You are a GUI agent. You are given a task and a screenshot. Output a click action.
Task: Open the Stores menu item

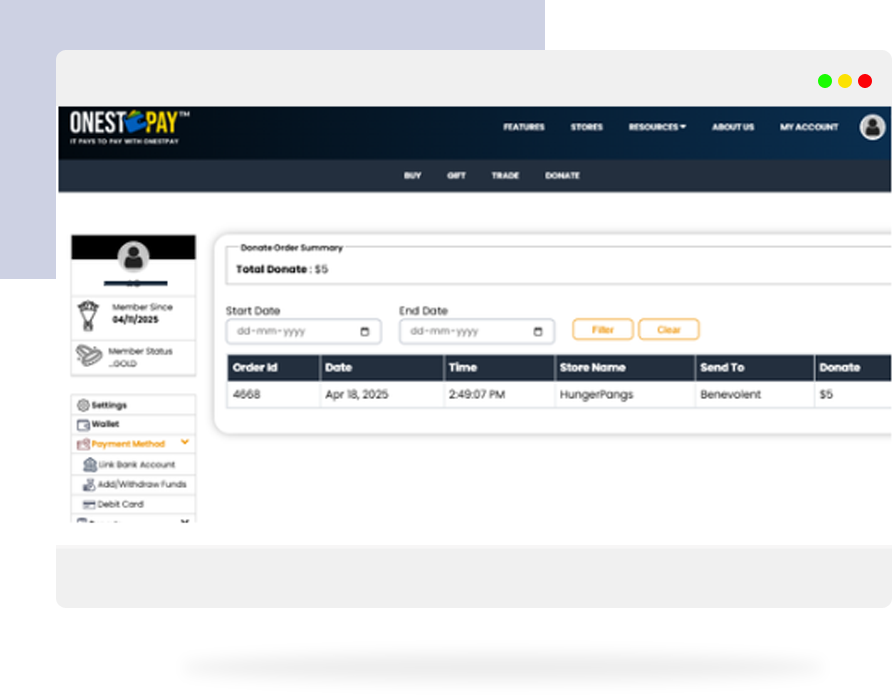click(586, 127)
